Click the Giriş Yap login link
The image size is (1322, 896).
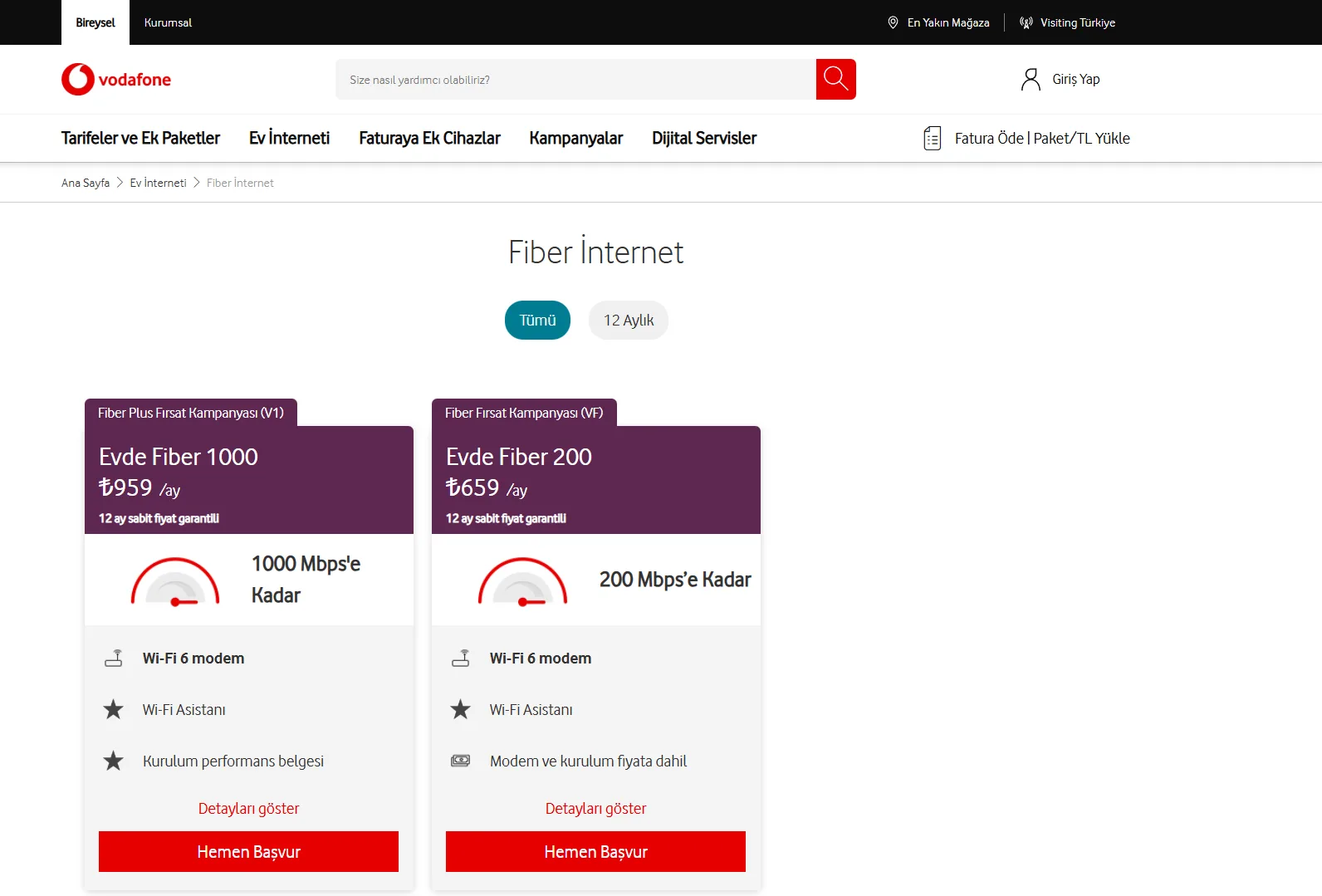[1076, 80]
